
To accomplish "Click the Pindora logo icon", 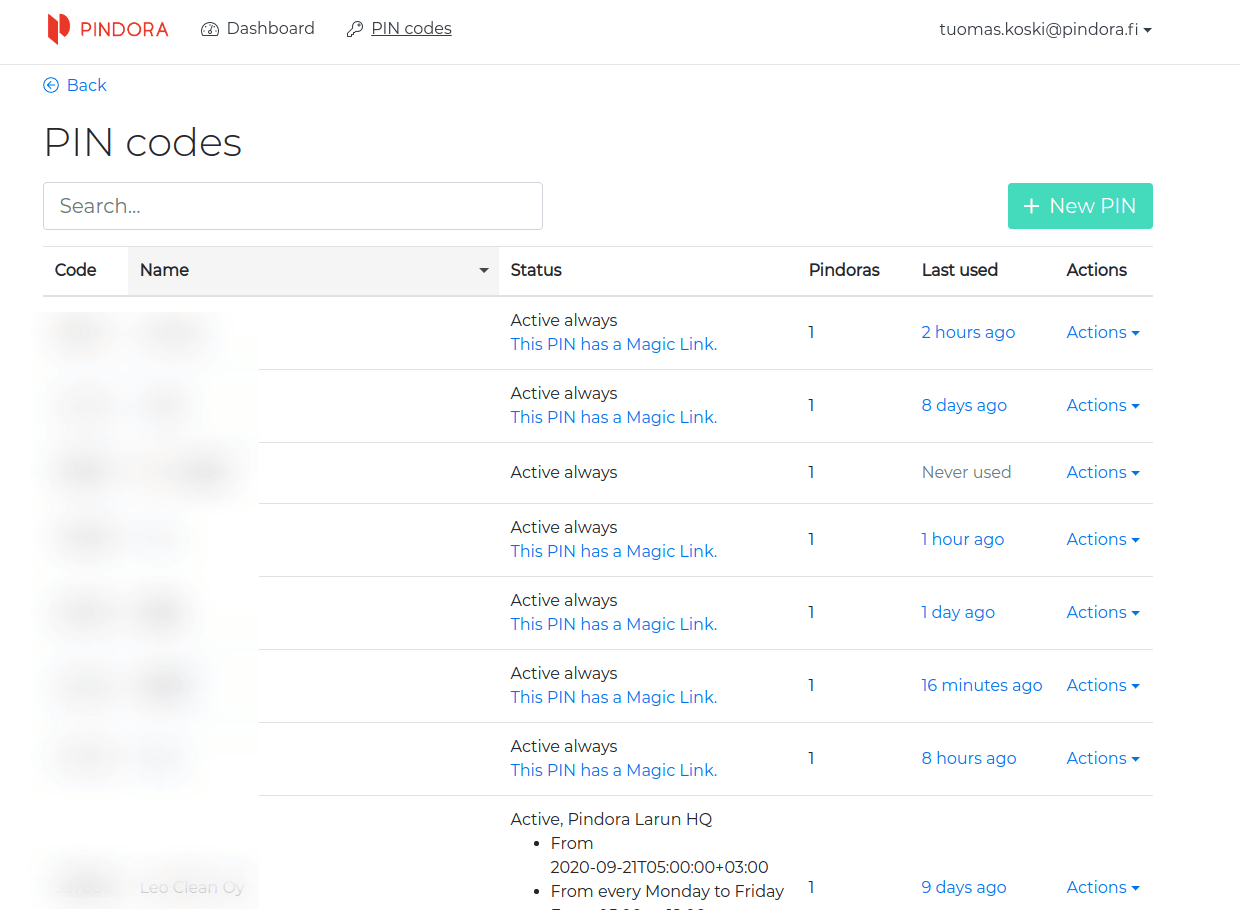I will pos(59,29).
